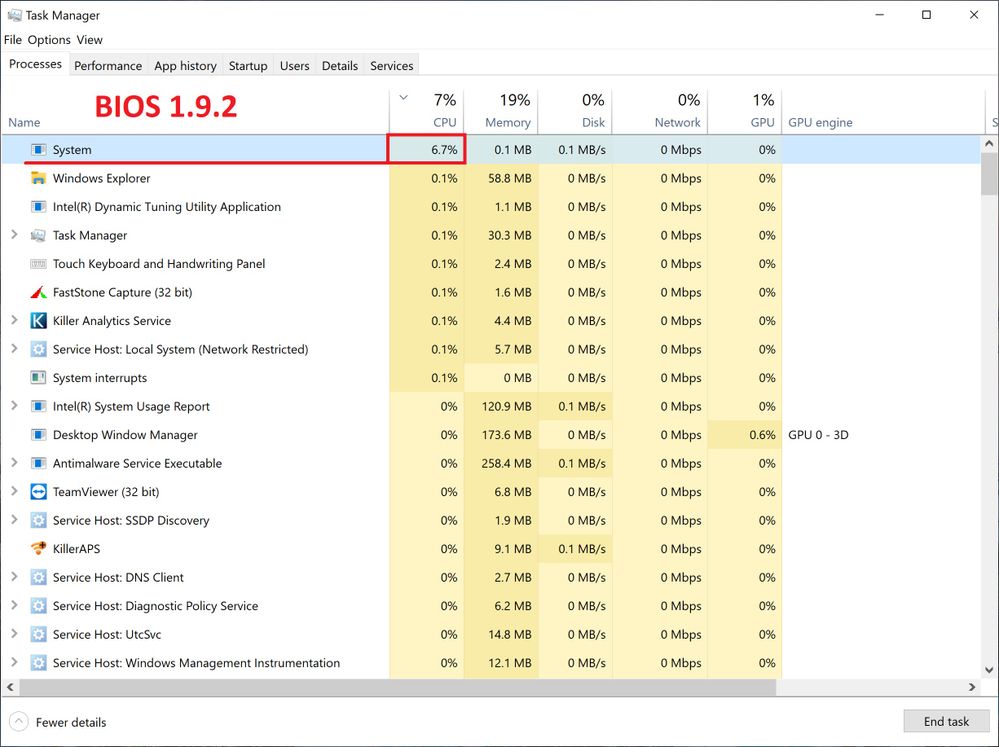
Task: Click the System interrupts icon
Action: click(x=38, y=378)
